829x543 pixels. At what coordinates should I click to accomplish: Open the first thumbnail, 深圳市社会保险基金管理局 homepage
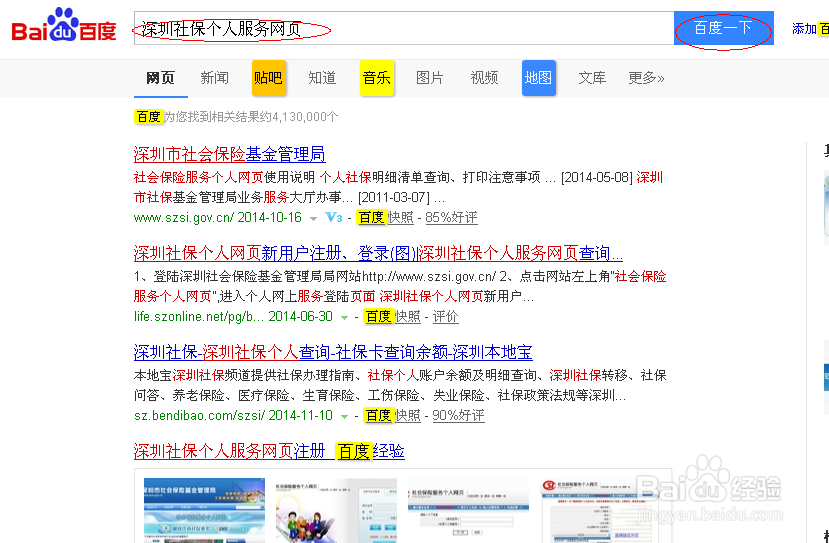(205, 510)
